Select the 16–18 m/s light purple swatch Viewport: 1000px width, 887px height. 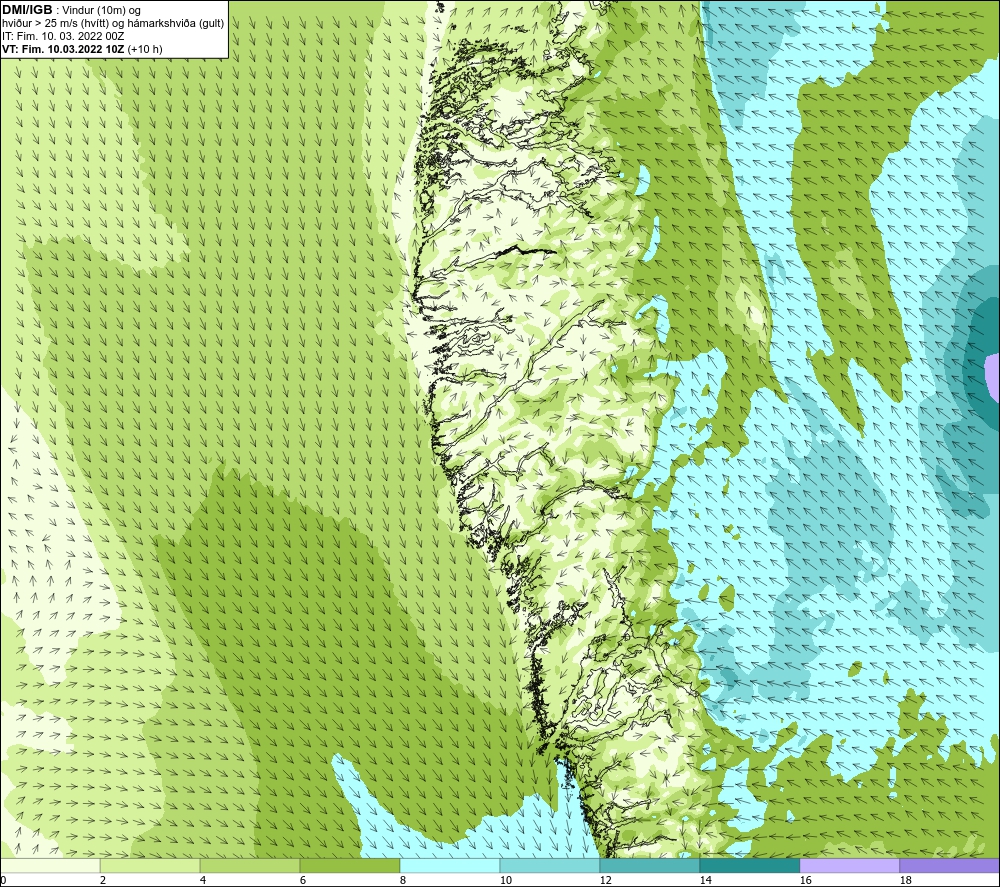tap(849, 865)
